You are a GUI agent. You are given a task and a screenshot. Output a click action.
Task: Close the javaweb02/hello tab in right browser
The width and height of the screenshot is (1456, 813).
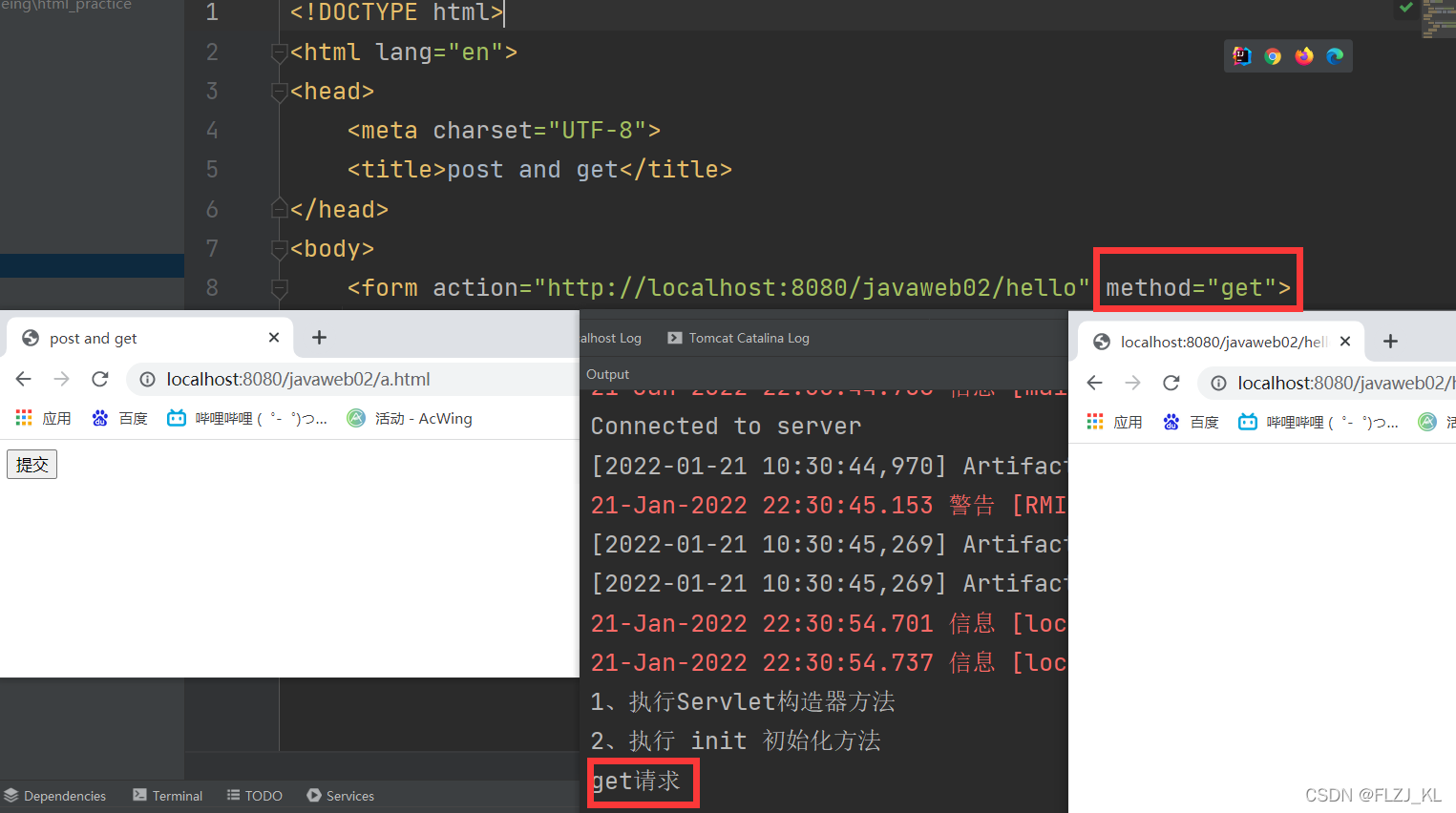click(1345, 342)
